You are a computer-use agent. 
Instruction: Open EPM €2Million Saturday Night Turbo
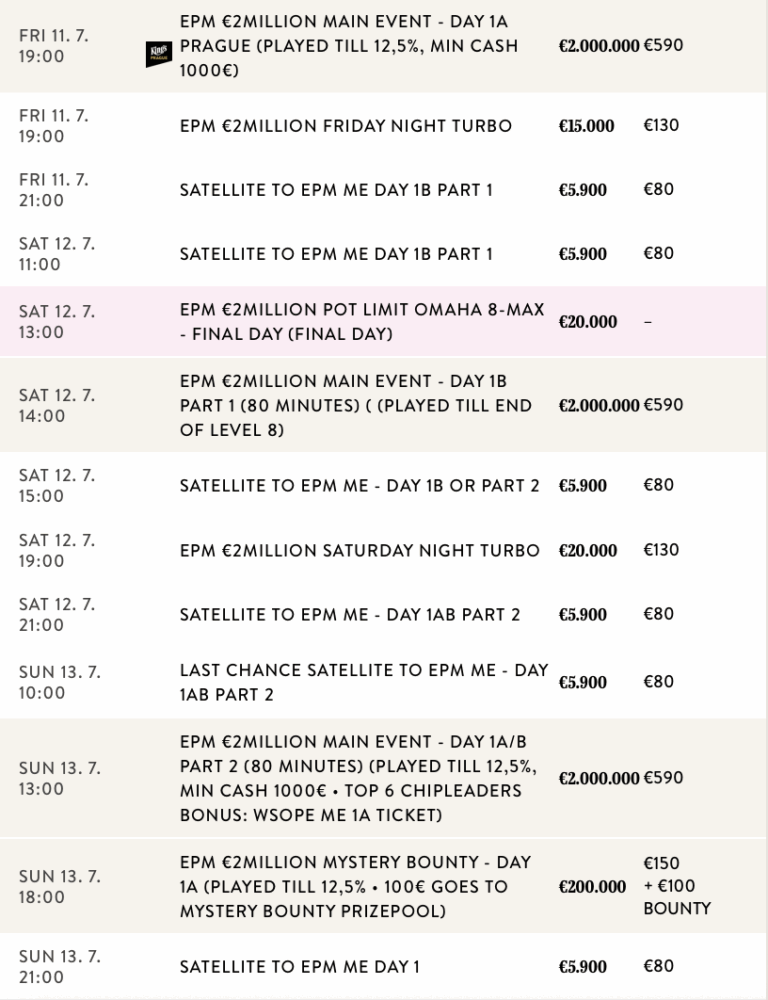coord(359,551)
